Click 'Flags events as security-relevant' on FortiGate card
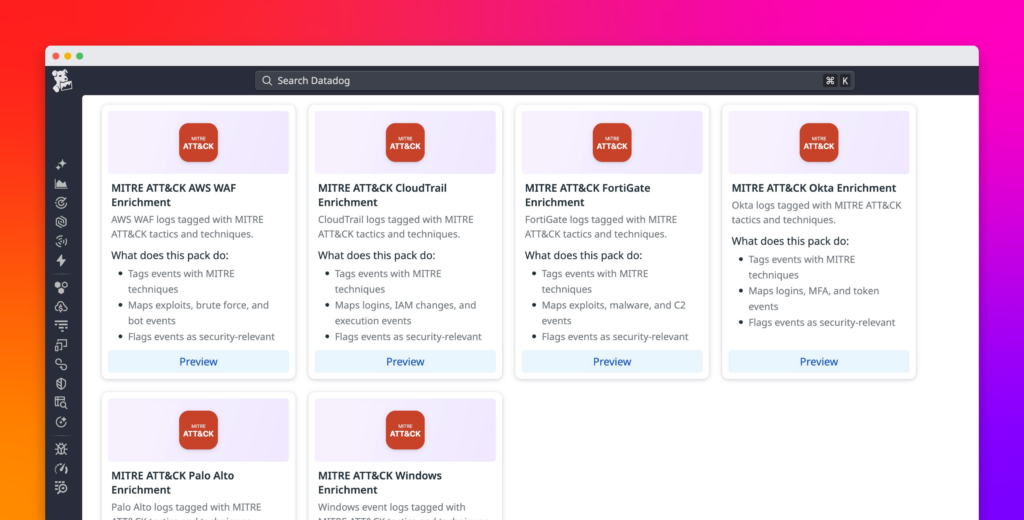Image resolution: width=1024 pixels, height=520 pixels. click(615, 336)
